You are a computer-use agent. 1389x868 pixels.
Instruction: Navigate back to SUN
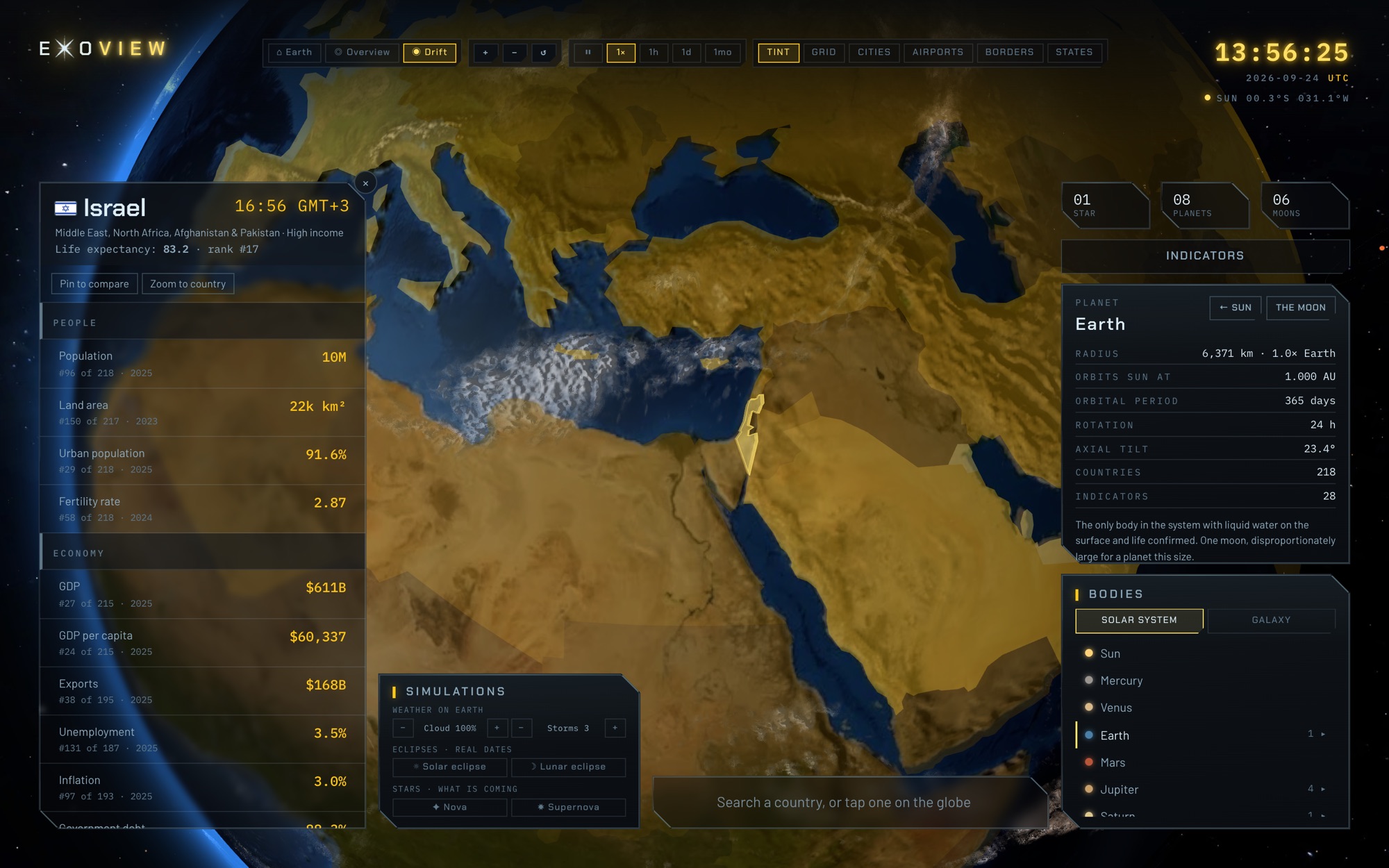[x=1236, y=308]
